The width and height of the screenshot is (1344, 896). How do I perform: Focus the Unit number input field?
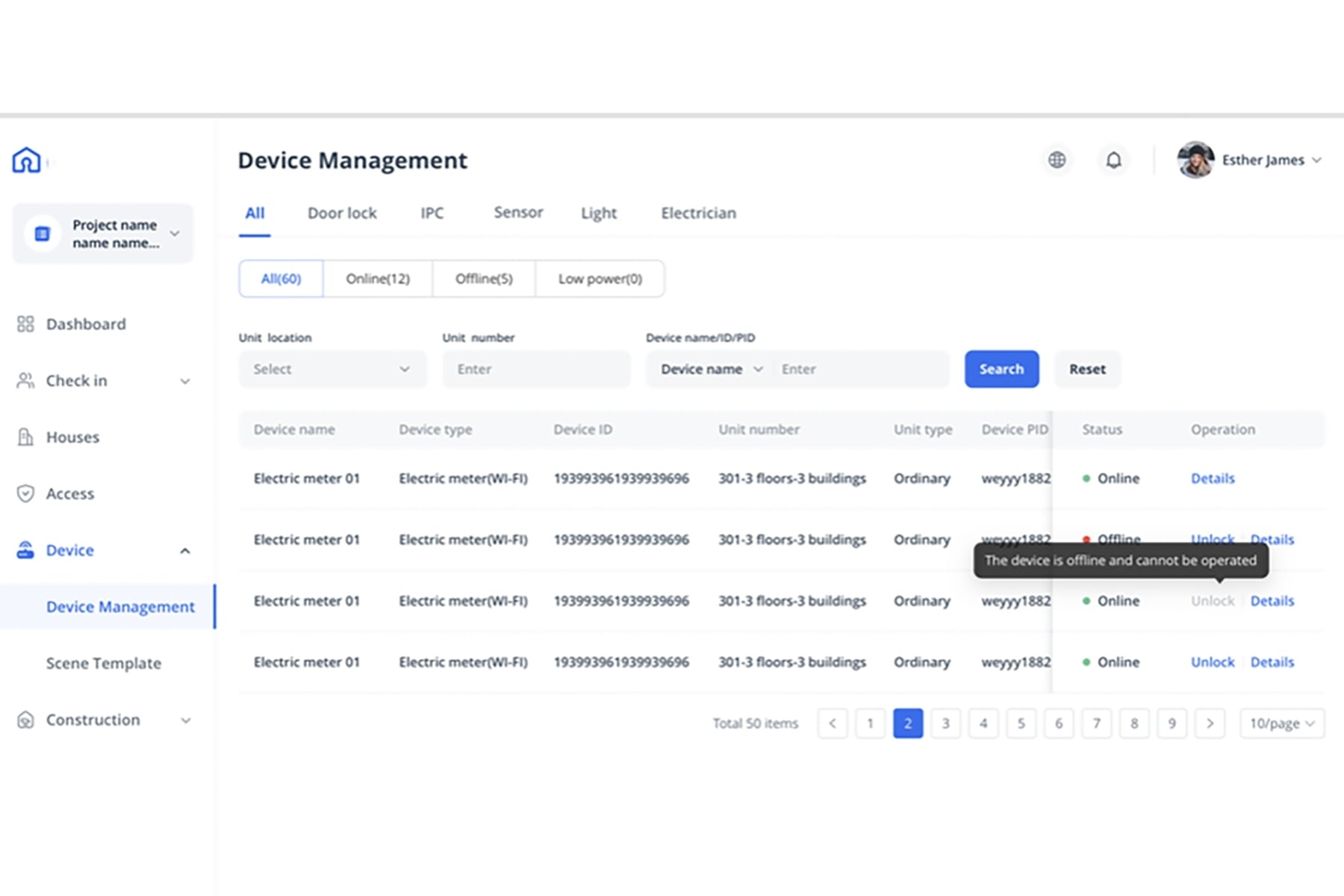click(x=536, y=369)
